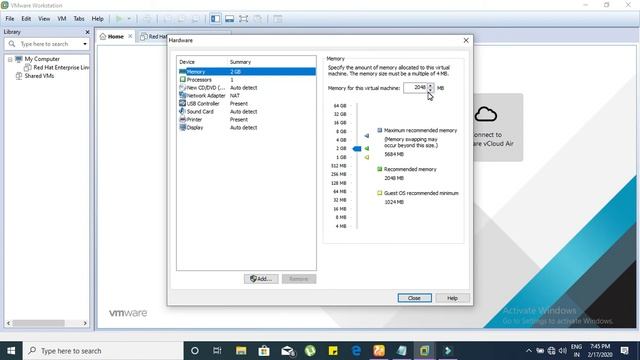Click the take snapshot toolbar icon
Screen dimensions: 640x360
[x=167, y=19]
